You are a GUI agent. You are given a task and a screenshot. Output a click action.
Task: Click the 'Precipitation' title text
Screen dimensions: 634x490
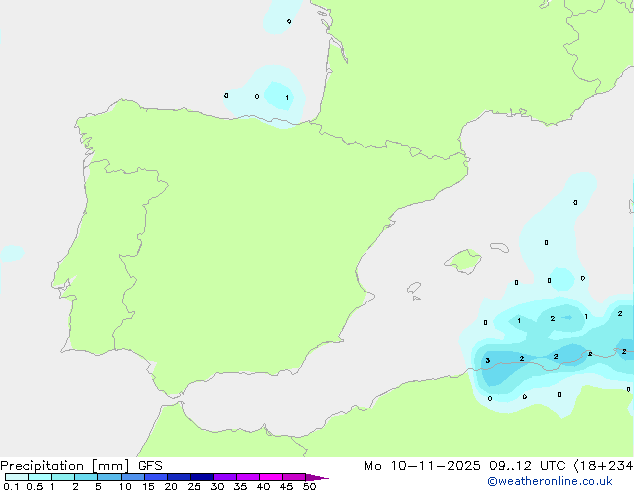(x=42, y=466)
